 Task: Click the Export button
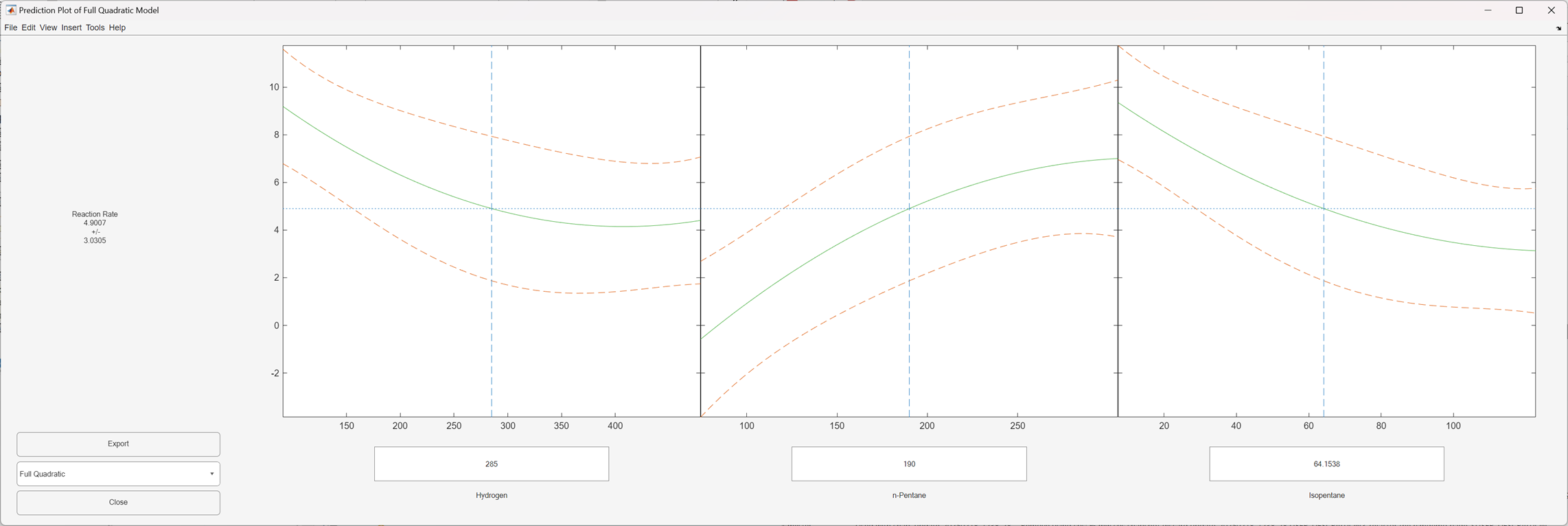pyautogui.click(x=118, y=444)
